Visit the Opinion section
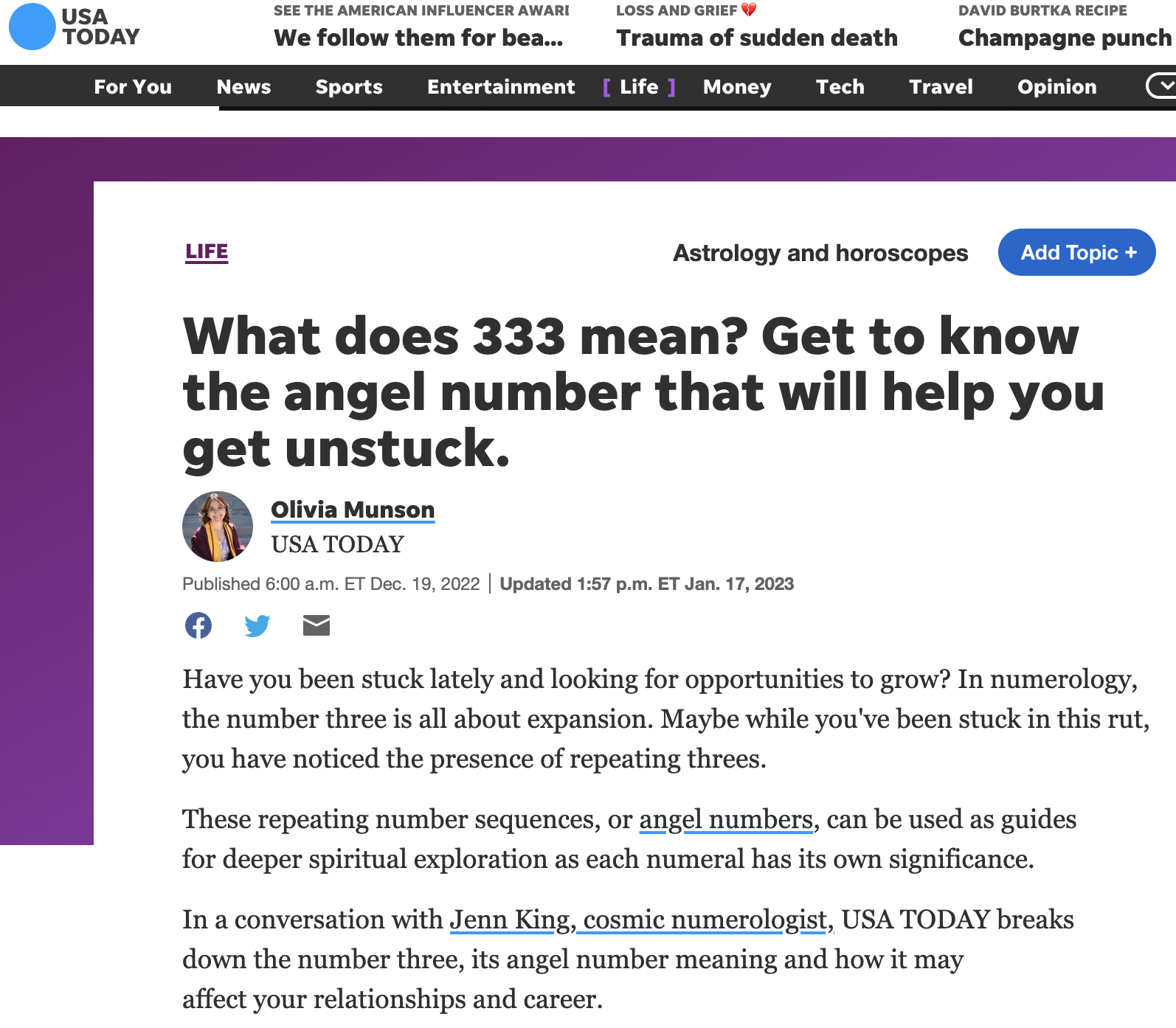1176x1028 pixels. (1056, 87)
